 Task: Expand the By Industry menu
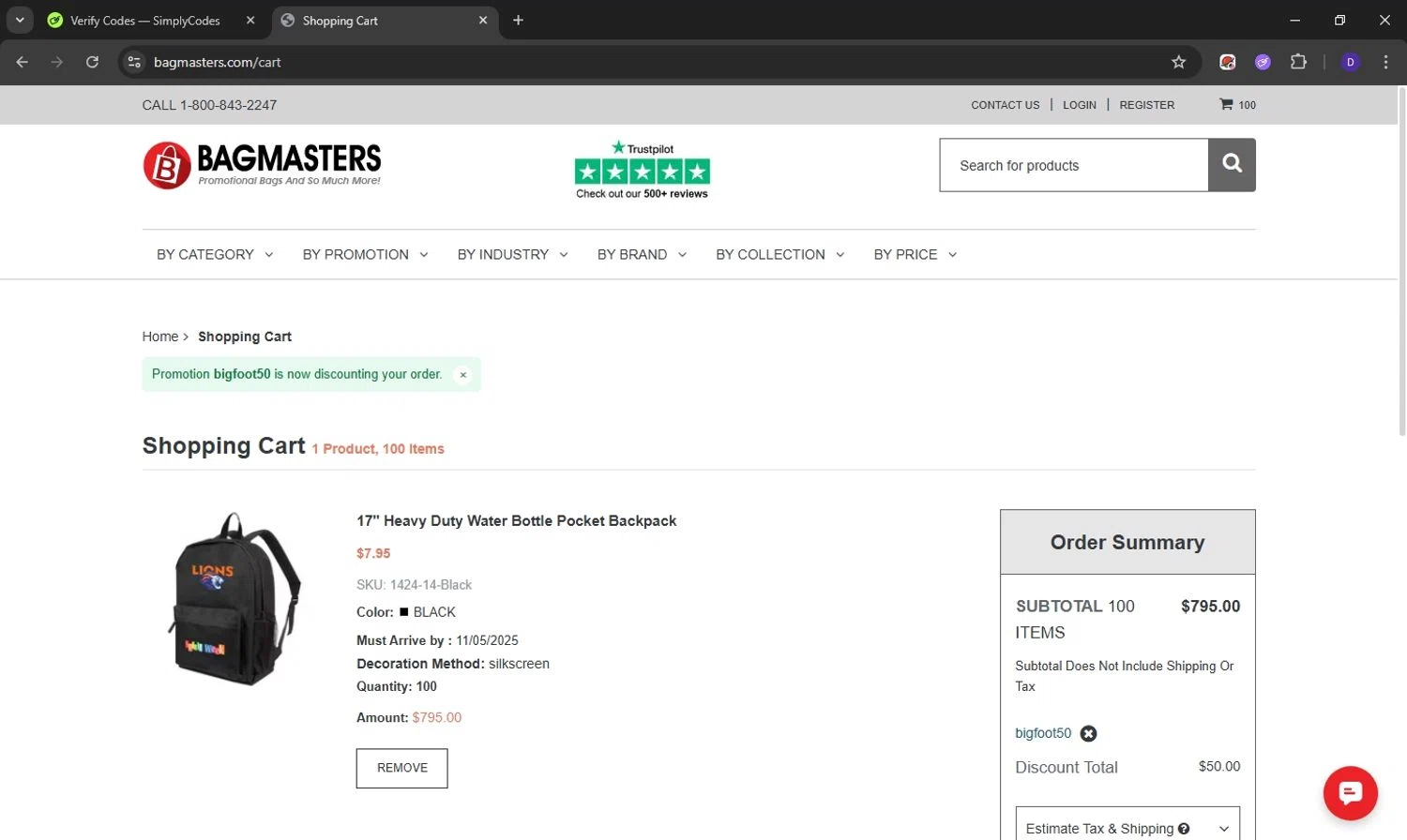click(512, 254)
